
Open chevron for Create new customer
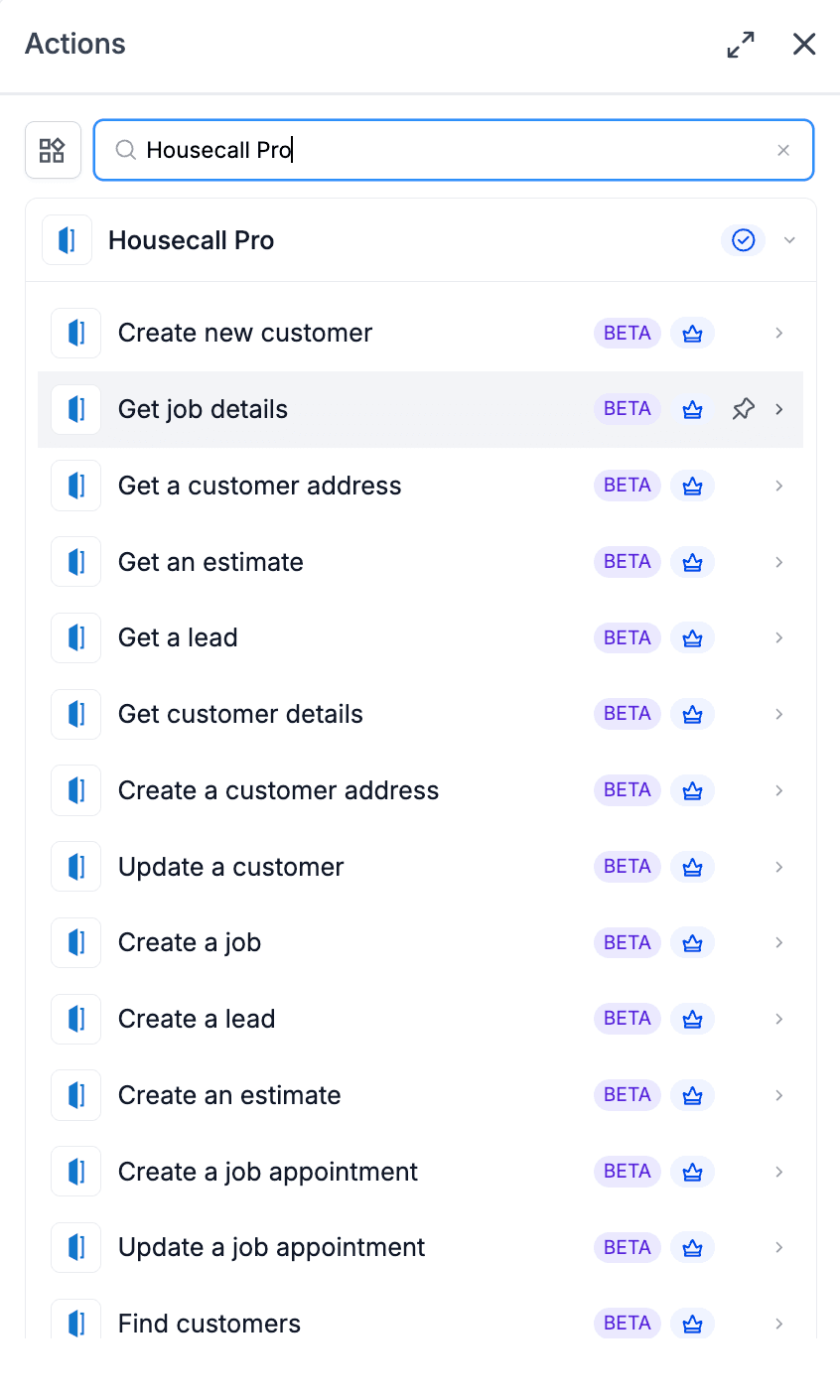[779, 333]
